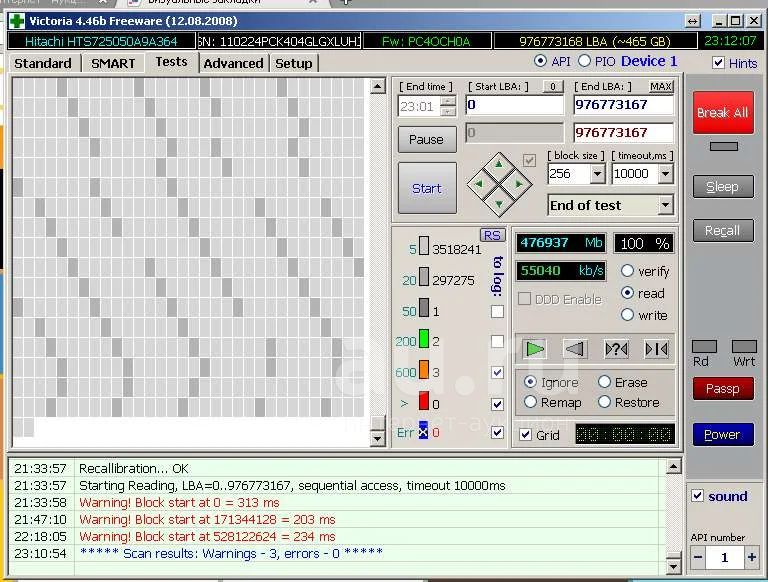The image size is (768, 582).
Task: Click the End time spinner up arrow
Action: coord(448,101)
